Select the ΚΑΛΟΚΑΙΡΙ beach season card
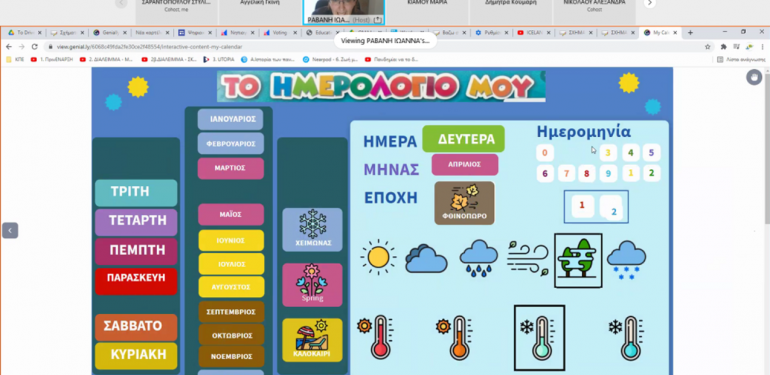 312,340
